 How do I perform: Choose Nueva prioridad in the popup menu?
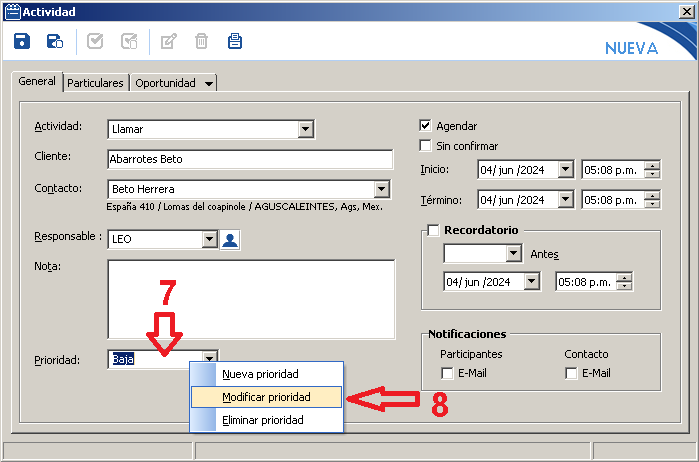(x=260, y=374)
